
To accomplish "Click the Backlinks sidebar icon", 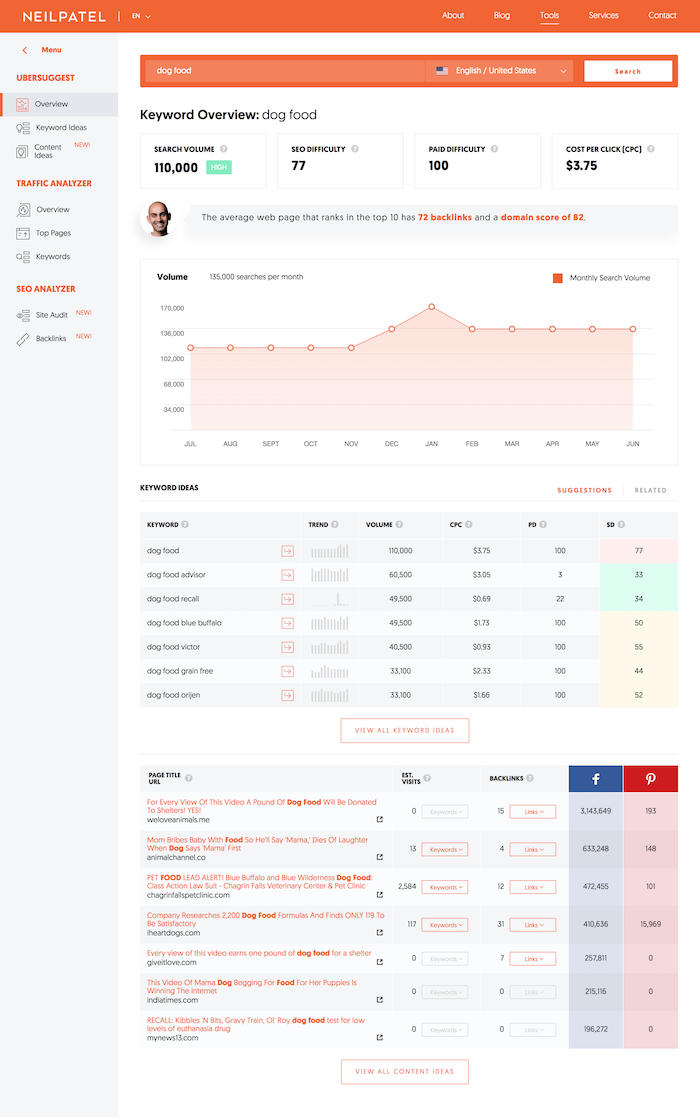I will coord(23,339).
